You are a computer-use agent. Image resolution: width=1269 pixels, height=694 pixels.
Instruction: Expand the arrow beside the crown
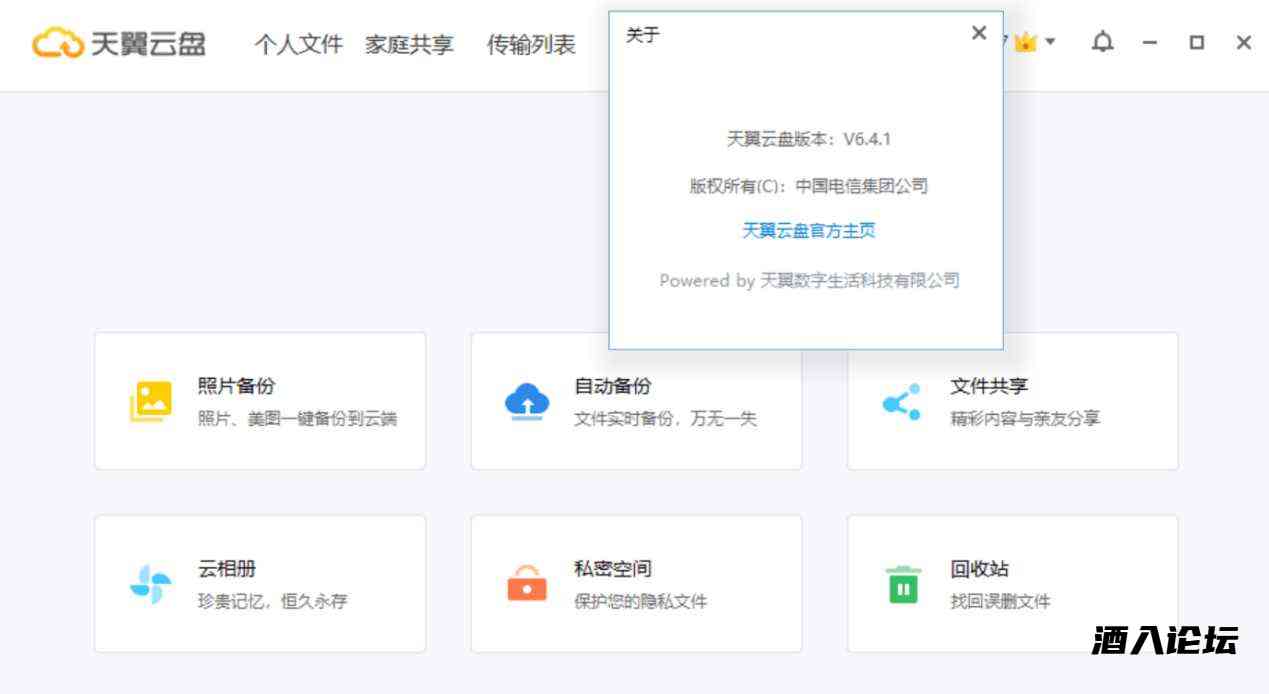point(1050,44)
